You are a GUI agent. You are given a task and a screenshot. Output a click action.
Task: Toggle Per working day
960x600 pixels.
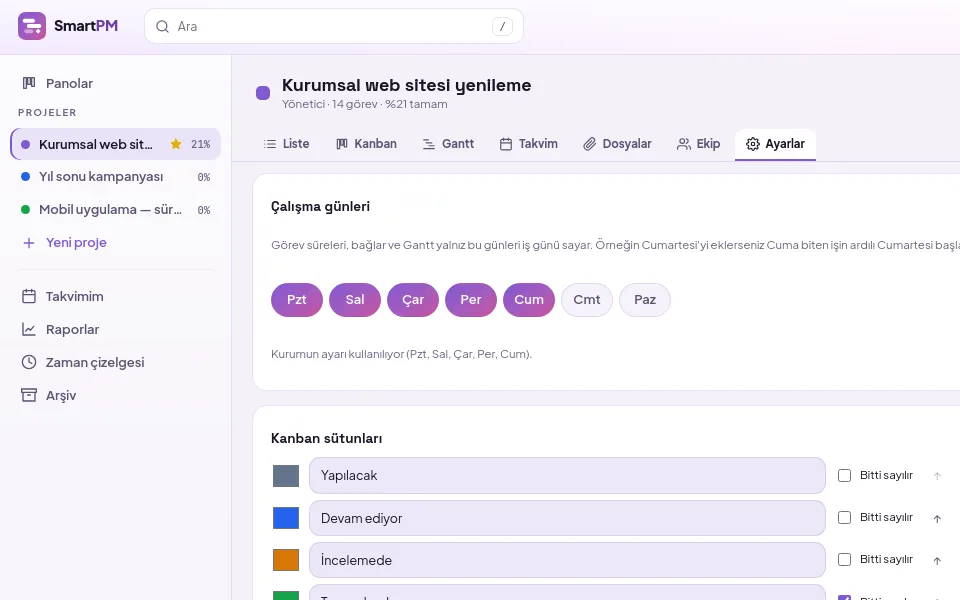tap(471, 300)
